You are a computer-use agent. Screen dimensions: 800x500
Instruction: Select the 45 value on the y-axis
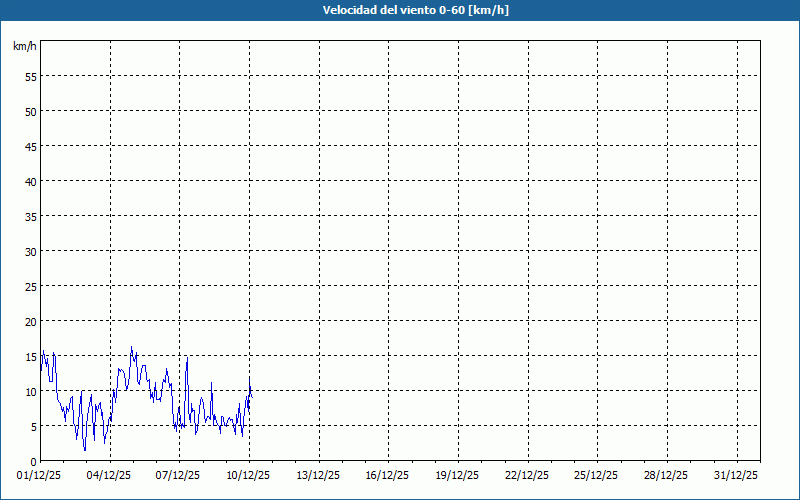(x=31, y=146)
